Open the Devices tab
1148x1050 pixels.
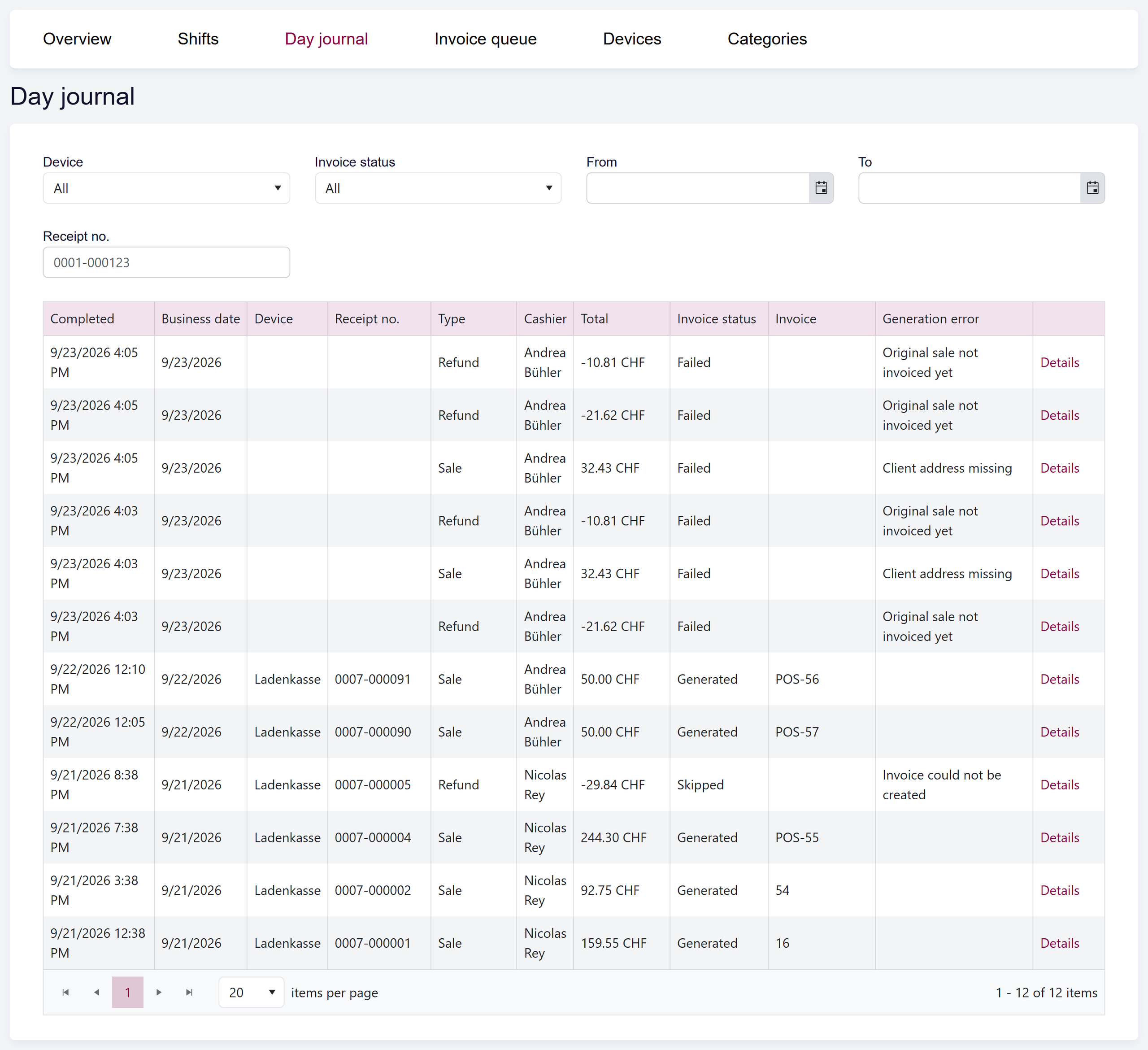(631, 39)
